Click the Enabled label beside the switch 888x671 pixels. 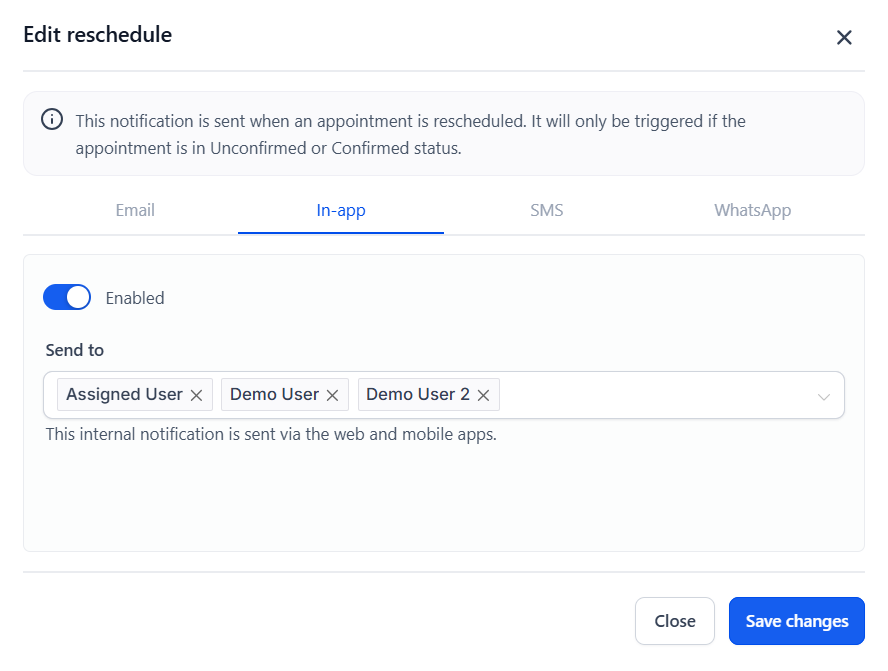(135, 298)
